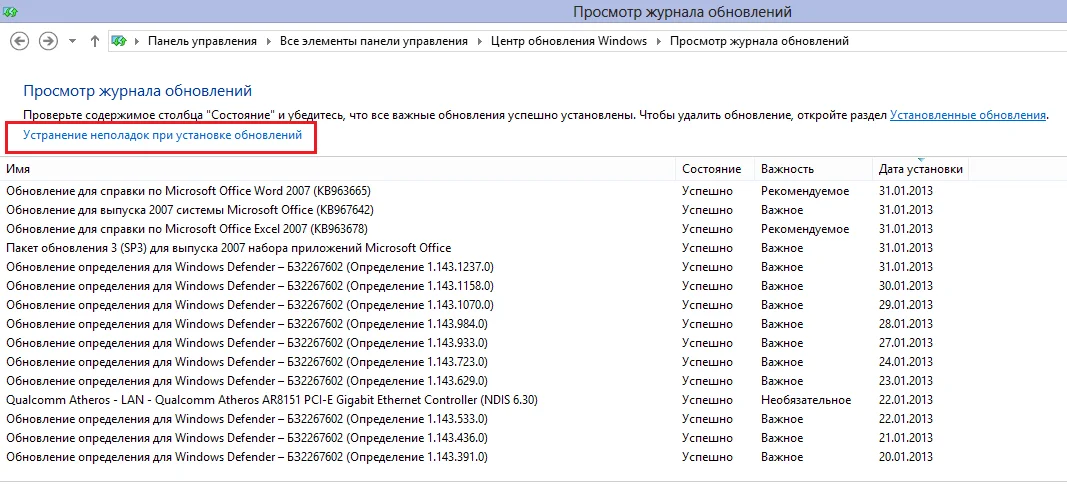Open "Устранение неполадок при установке обновлений" link
The width and height of the screenshot is (1067, 504).
pos(163,135)
